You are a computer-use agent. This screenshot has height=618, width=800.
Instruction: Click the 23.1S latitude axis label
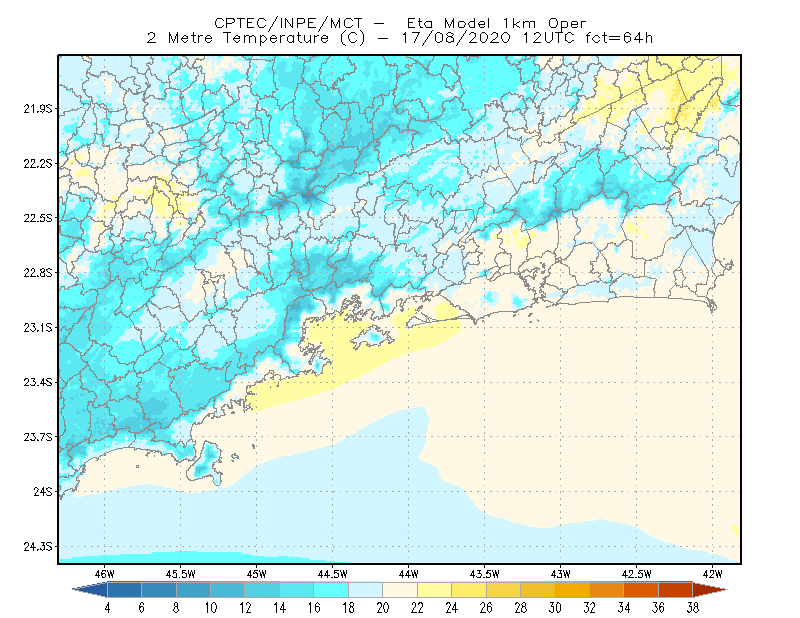click(x=38, y=327)
